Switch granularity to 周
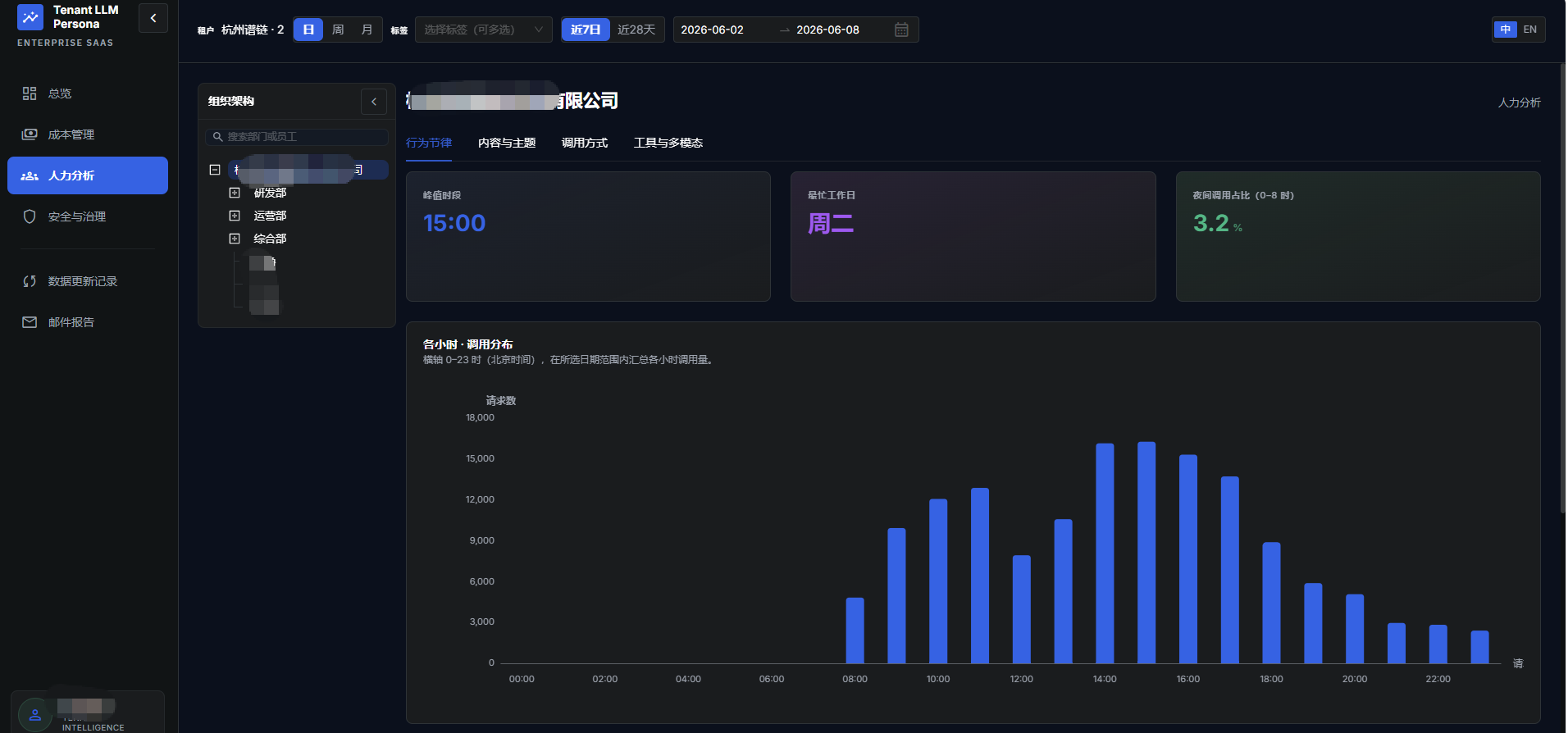This screenshot has width=1568, height=733. pyautogui.click(x=338, y=30)
